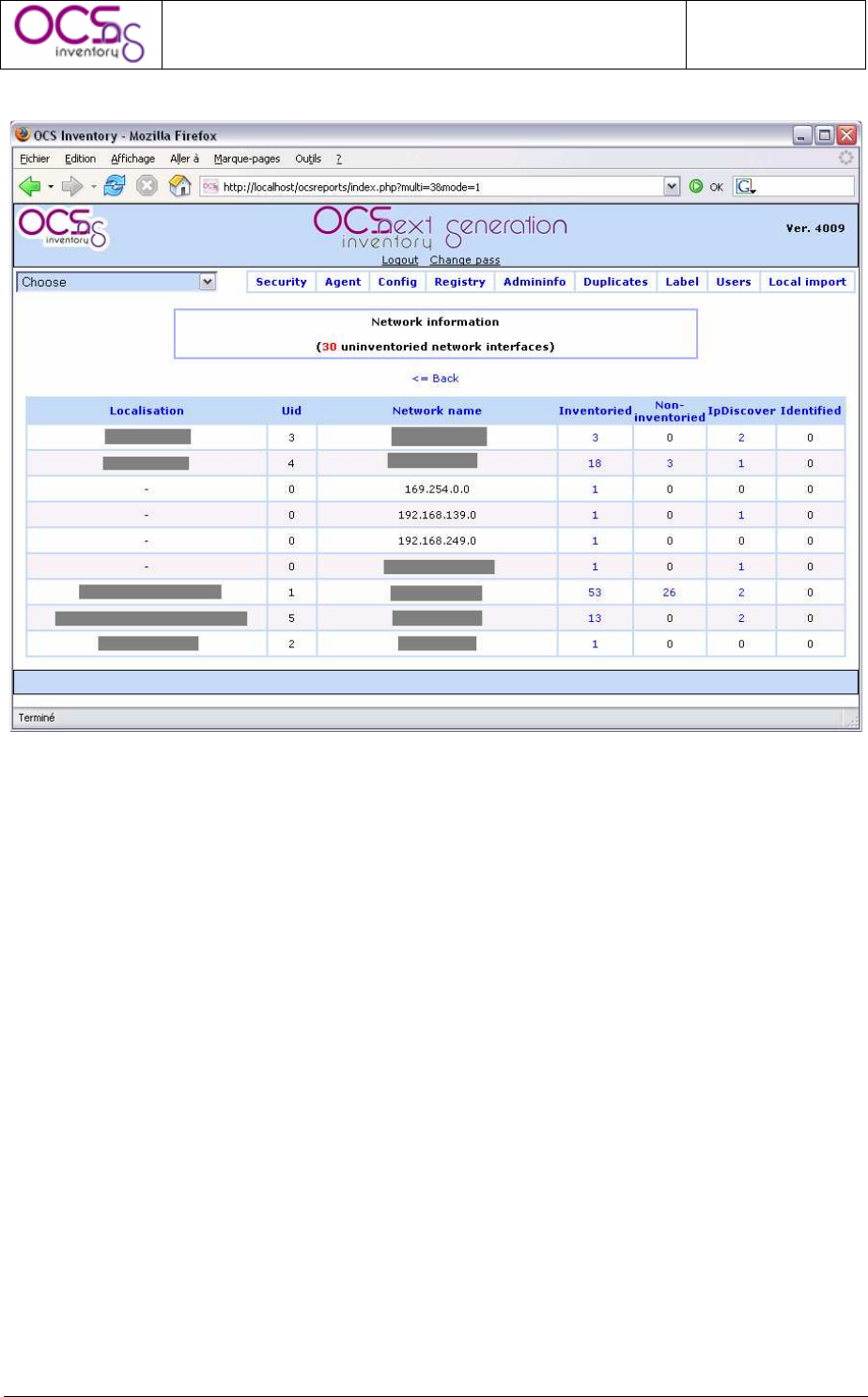This screenshot has height=1397, width=868.
Task: Click the Firefox back arrow button
Action: (x=30, y=186)
